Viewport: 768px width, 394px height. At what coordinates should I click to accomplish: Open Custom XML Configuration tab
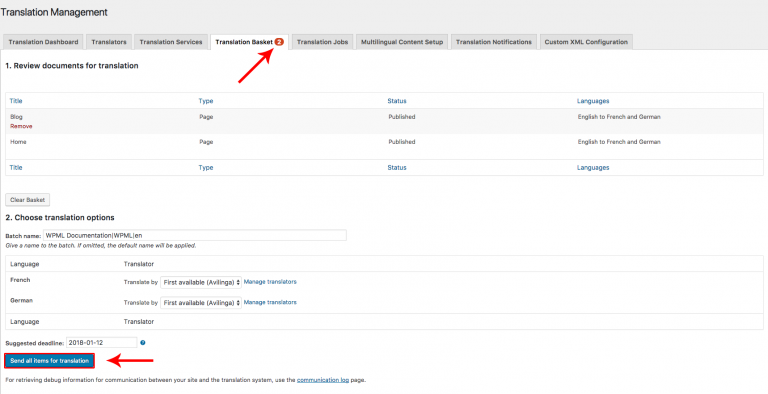click(586, 42)
